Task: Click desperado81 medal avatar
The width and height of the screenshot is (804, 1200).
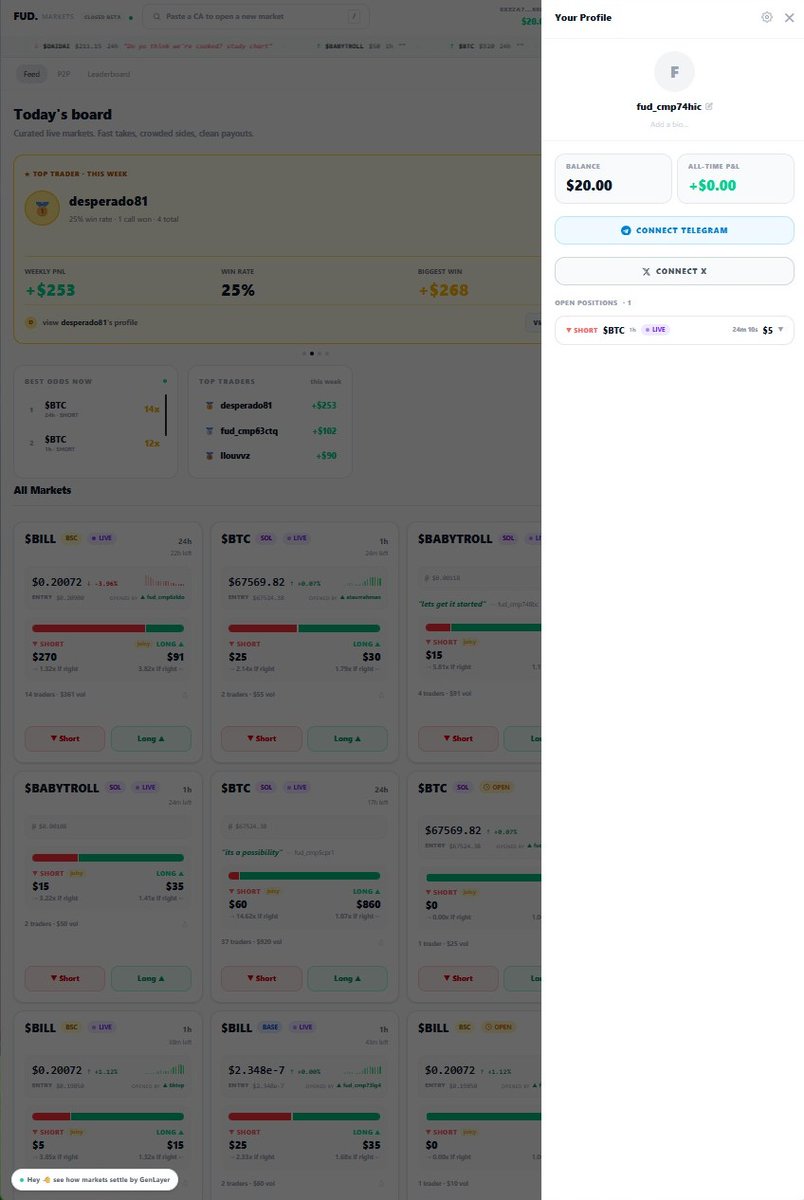Action: pyautogui.click(x=42, y=208)
